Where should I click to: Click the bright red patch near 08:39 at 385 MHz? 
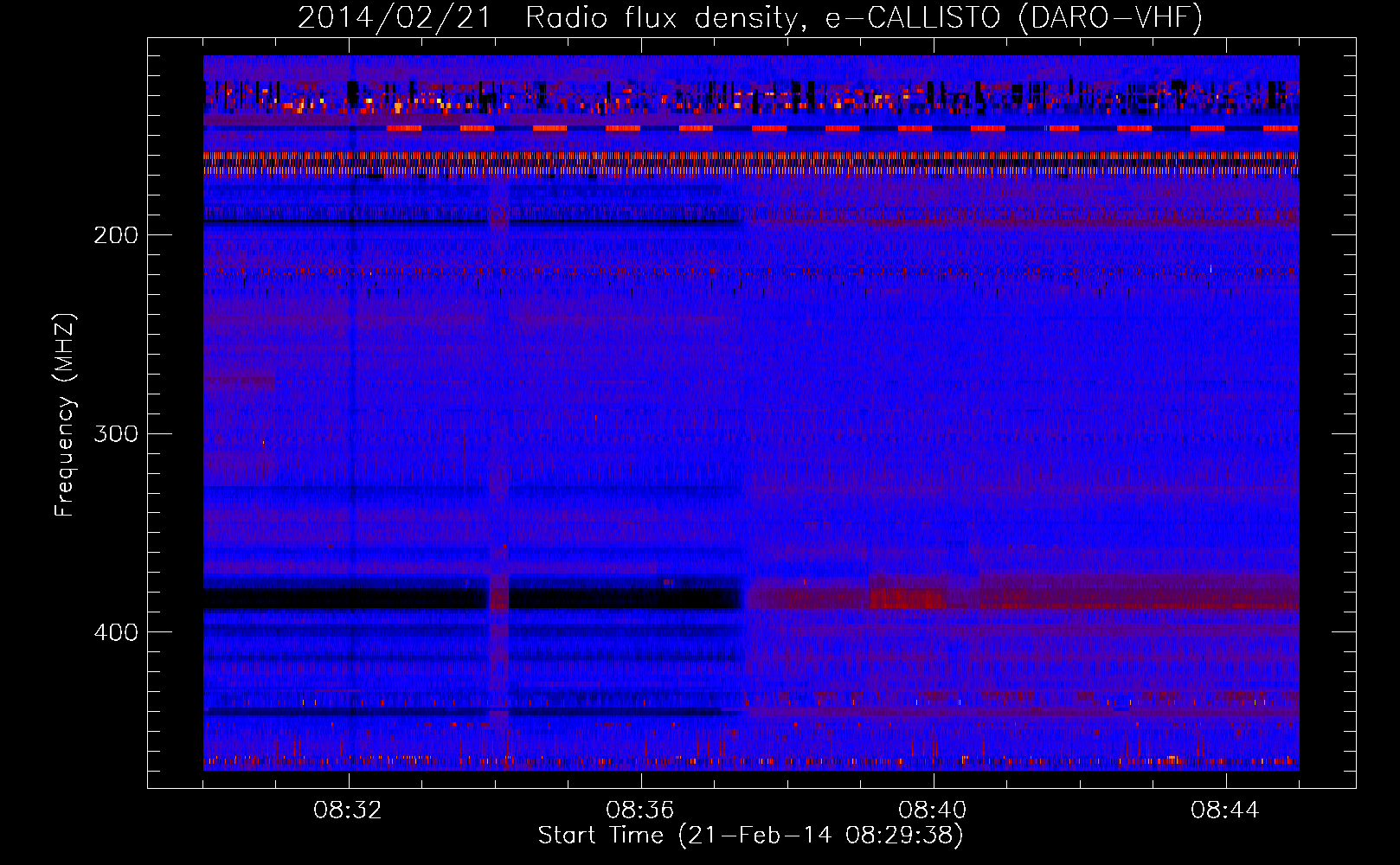(908, 598)
